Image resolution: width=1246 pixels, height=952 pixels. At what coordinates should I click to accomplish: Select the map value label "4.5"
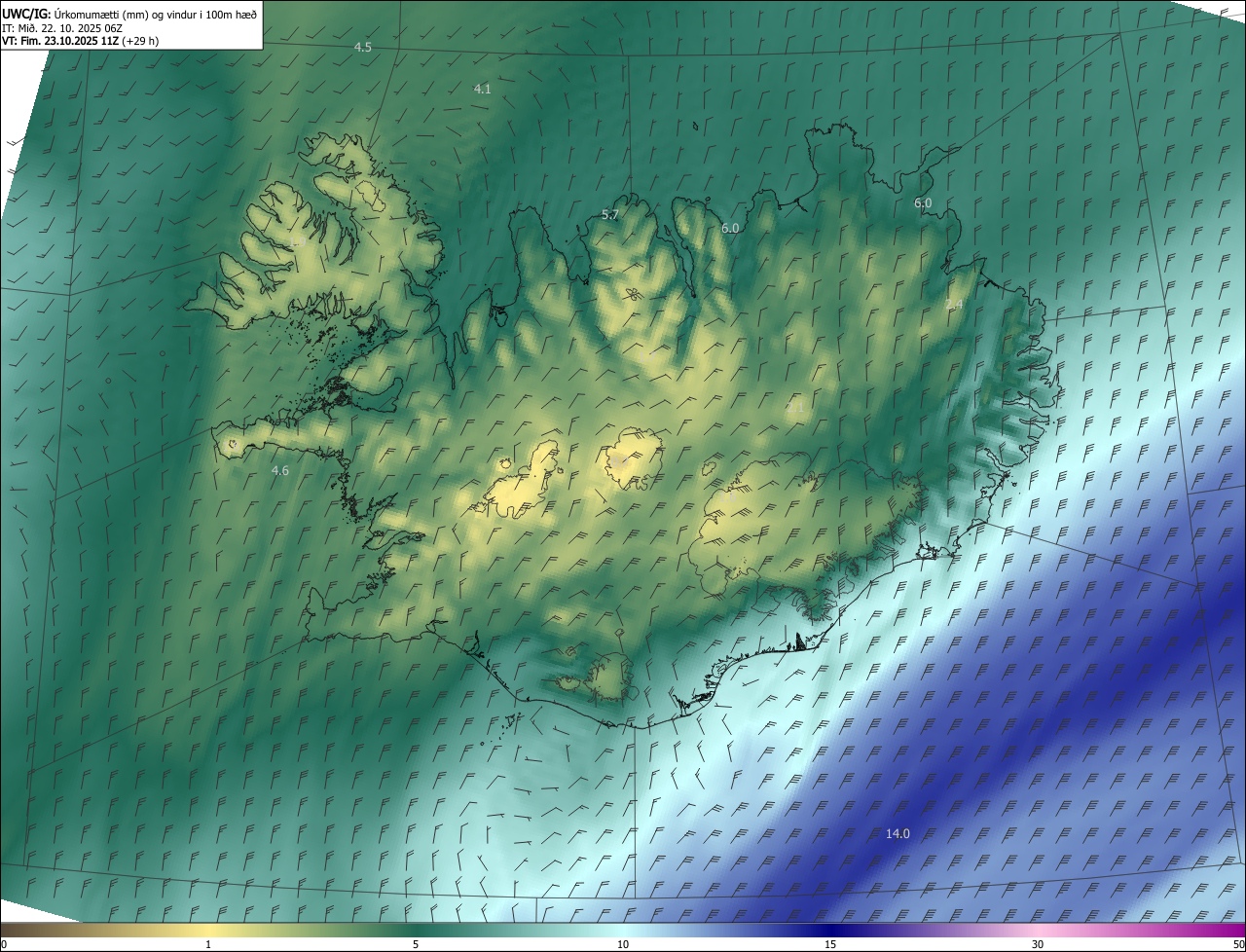[x=363, y=47]
